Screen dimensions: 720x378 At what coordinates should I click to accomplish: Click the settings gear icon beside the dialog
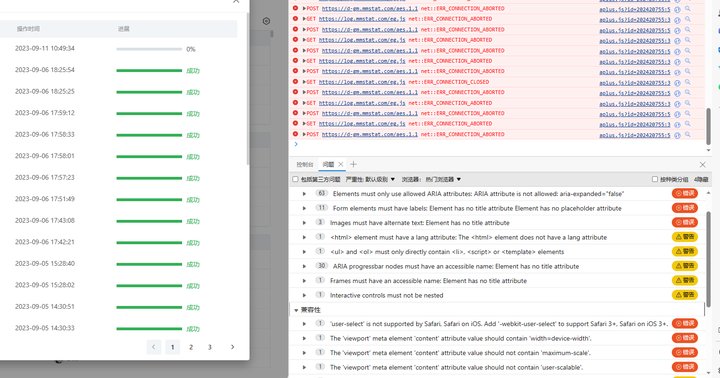click(x=266, y=21)
